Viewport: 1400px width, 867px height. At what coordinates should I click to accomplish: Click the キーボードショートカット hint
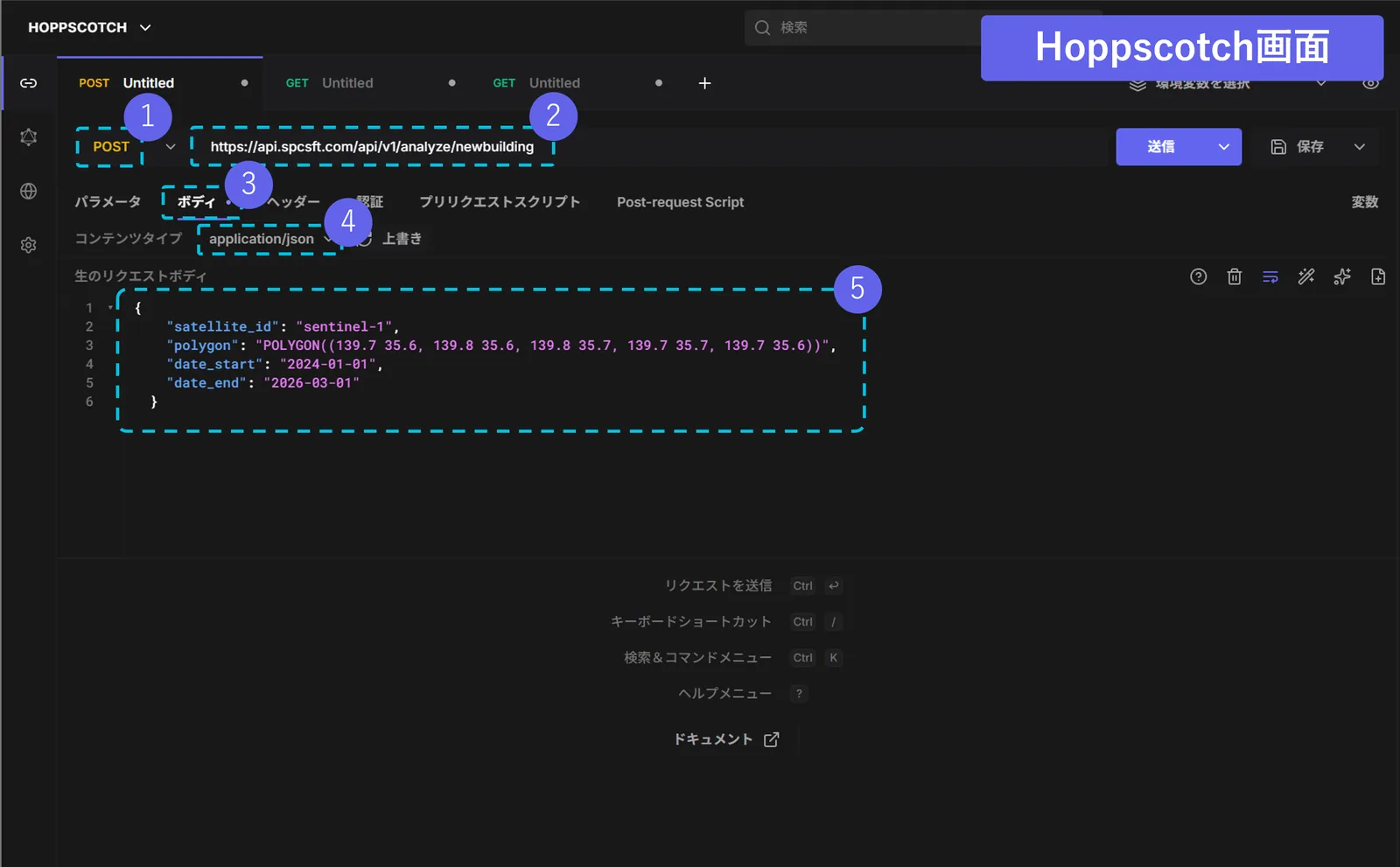691,622
